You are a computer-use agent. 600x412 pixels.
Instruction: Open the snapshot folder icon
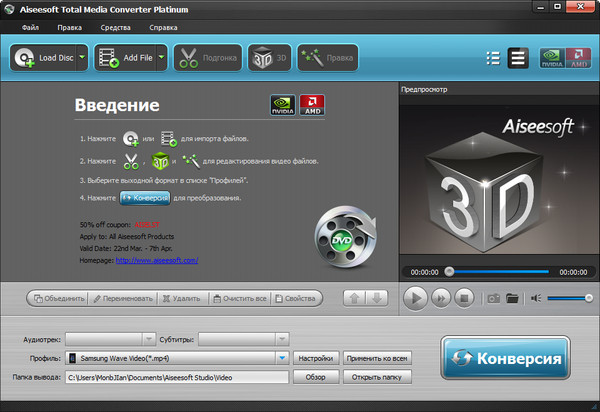(x=512, y=298)
